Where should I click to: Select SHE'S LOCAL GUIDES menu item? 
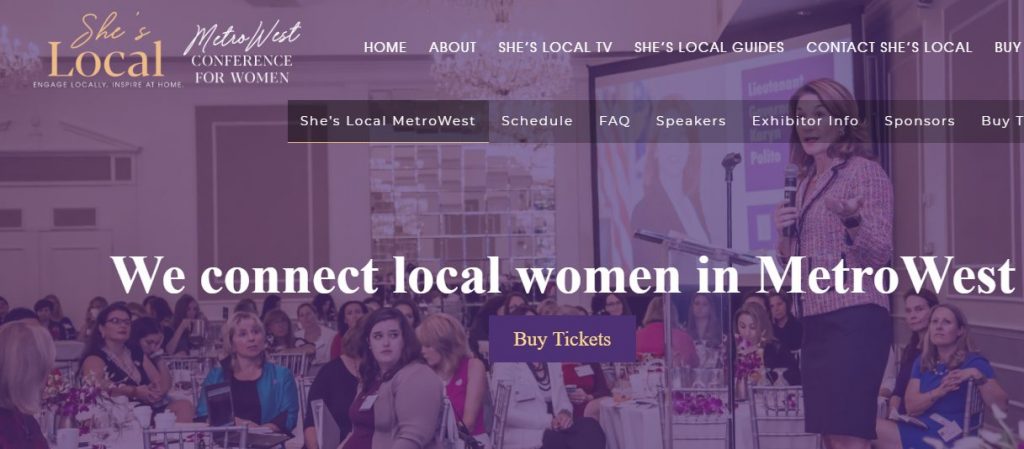709,48
